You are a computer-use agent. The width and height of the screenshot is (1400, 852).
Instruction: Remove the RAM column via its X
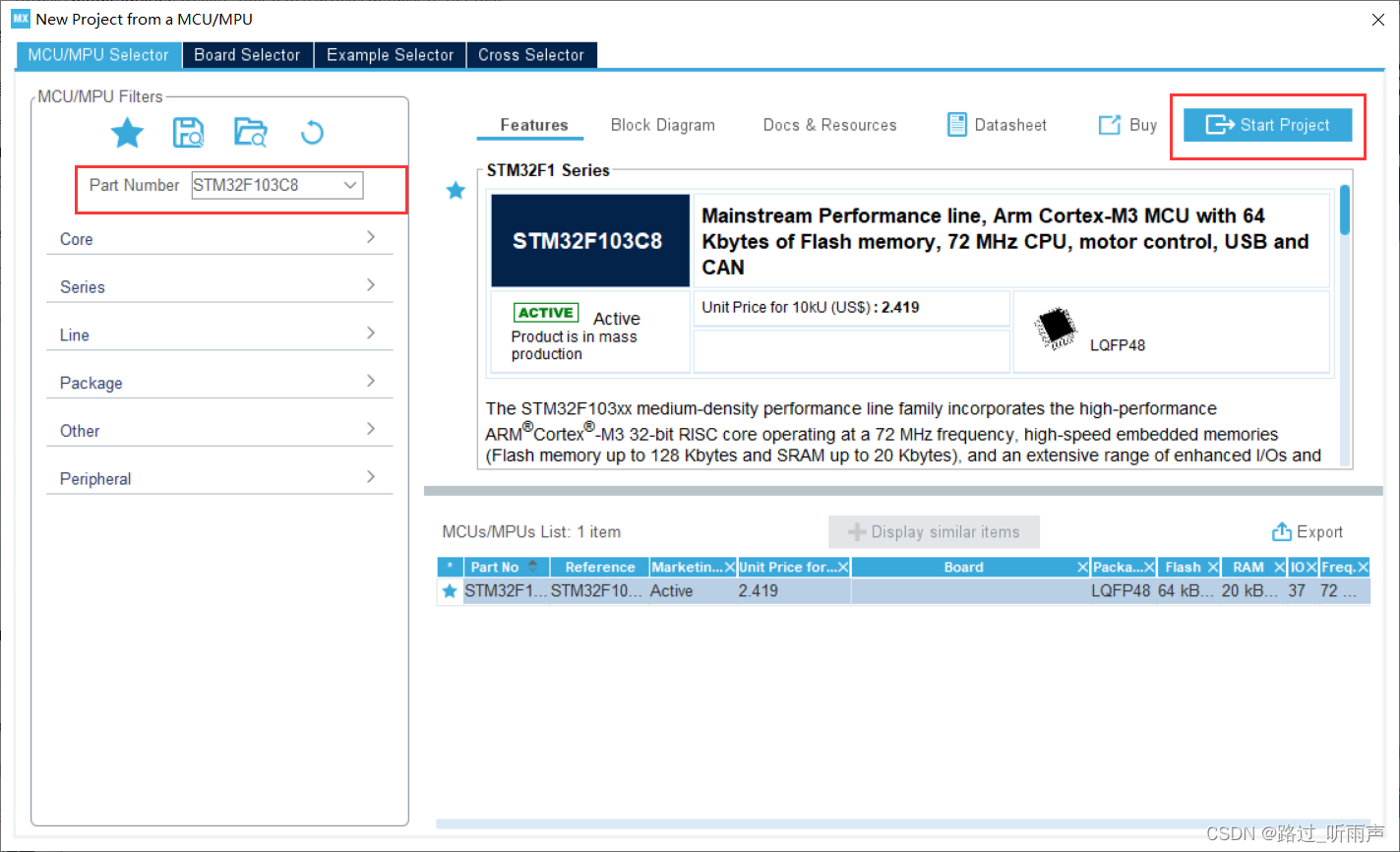pos(1280,568)
